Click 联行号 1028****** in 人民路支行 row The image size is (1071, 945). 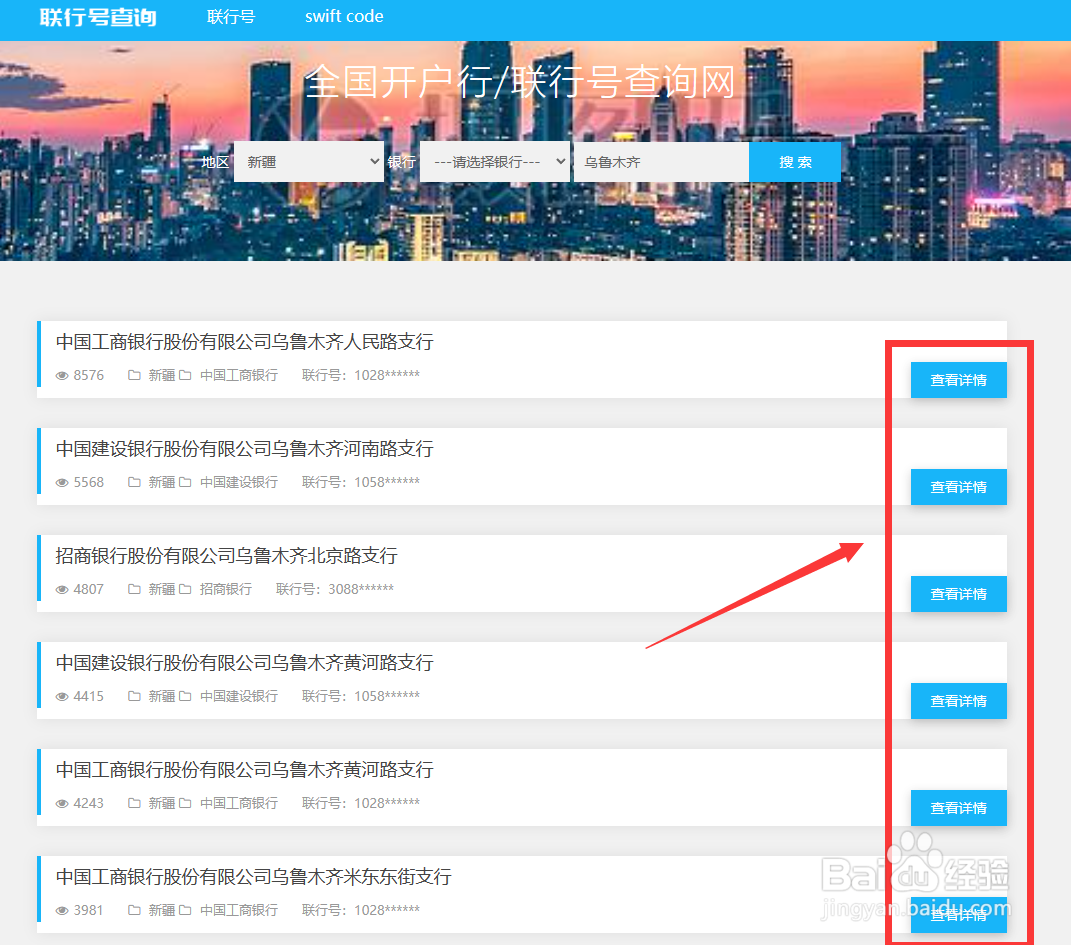point(361,375)
